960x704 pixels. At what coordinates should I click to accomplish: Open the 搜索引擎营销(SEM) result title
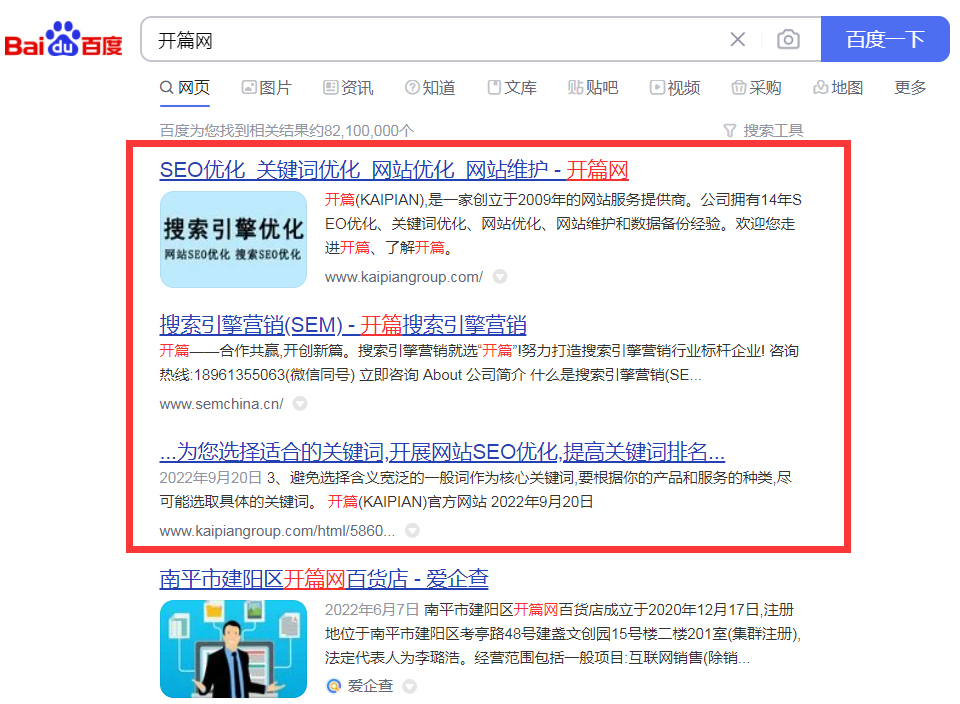[343, 324]
